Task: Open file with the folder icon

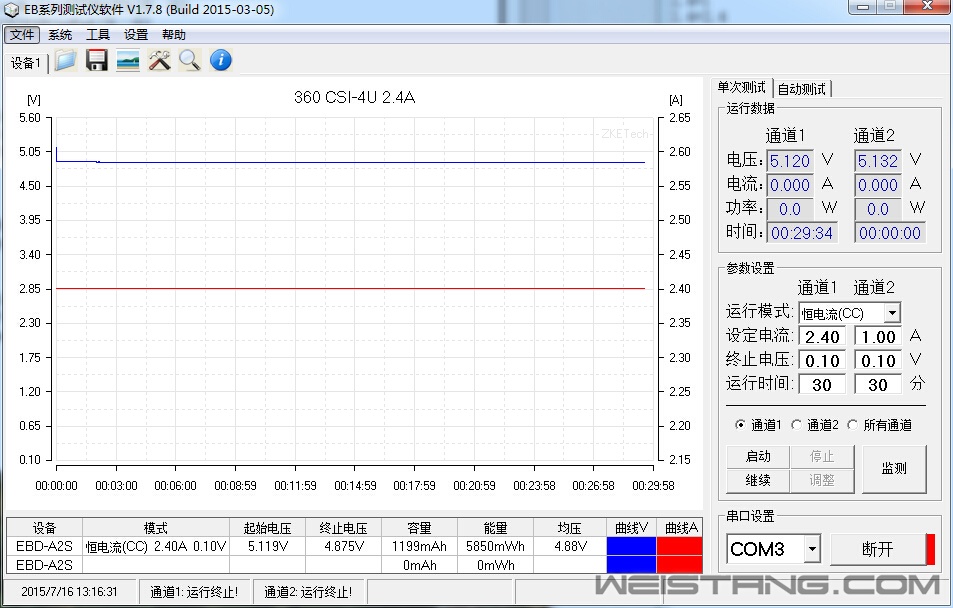Action: (x=65, y=60)
